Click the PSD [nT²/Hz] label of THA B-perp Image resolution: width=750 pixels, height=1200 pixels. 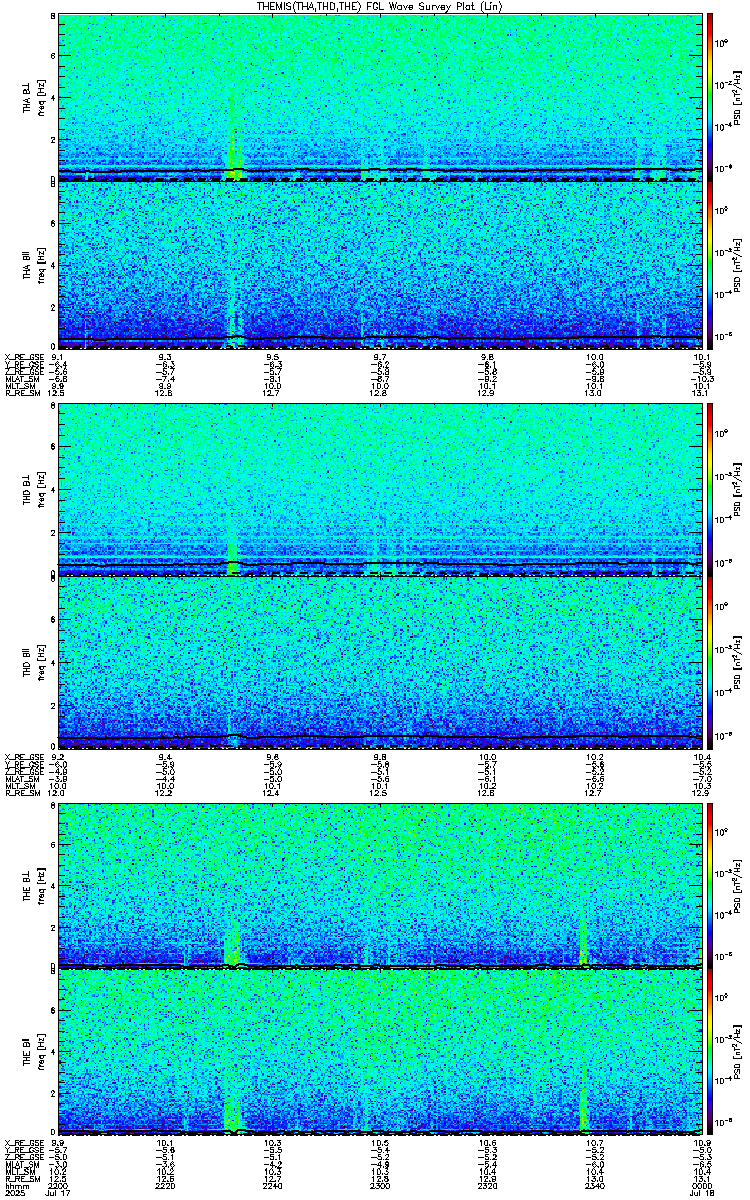tap(738, 97)
